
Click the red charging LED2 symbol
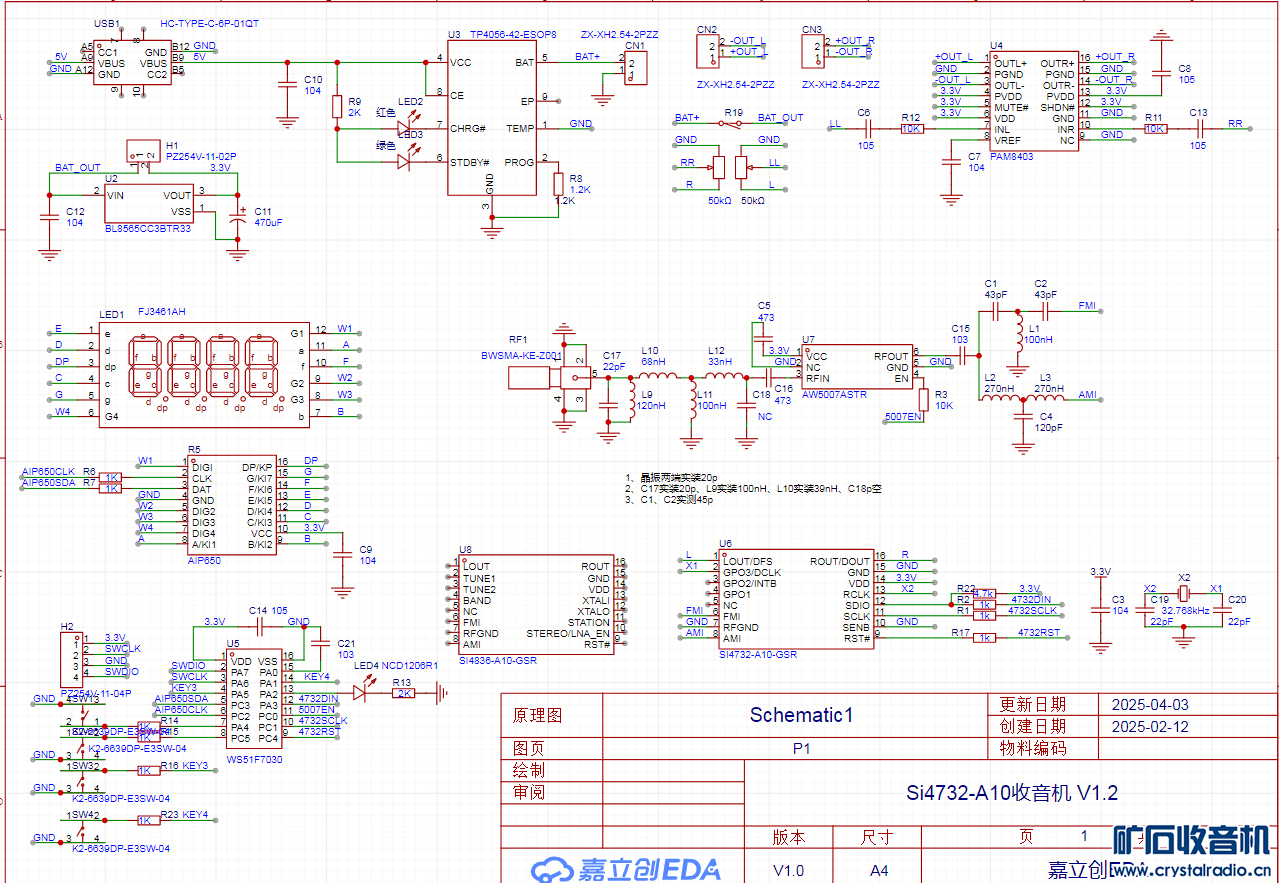click(x=404, y=129)
